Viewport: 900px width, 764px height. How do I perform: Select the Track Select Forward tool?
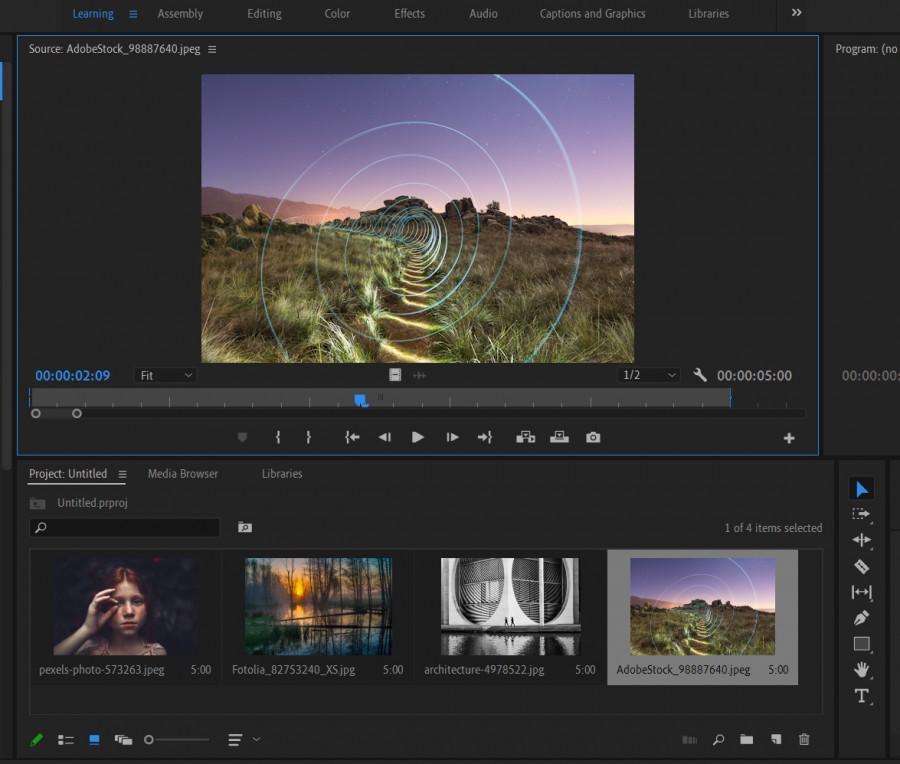click(861, 514)
